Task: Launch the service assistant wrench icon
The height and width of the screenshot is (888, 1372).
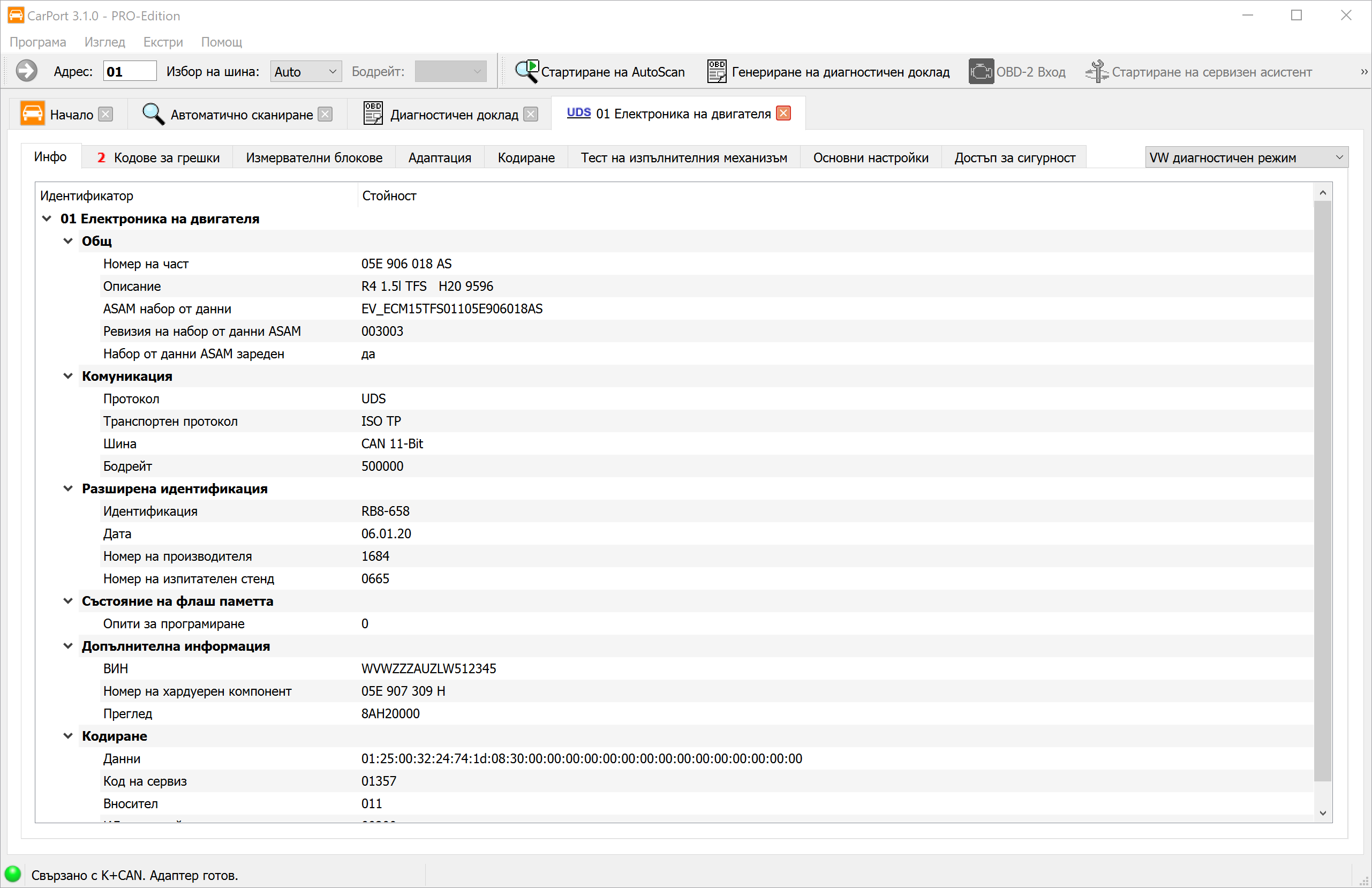Action: click(x=1096, y=72)
